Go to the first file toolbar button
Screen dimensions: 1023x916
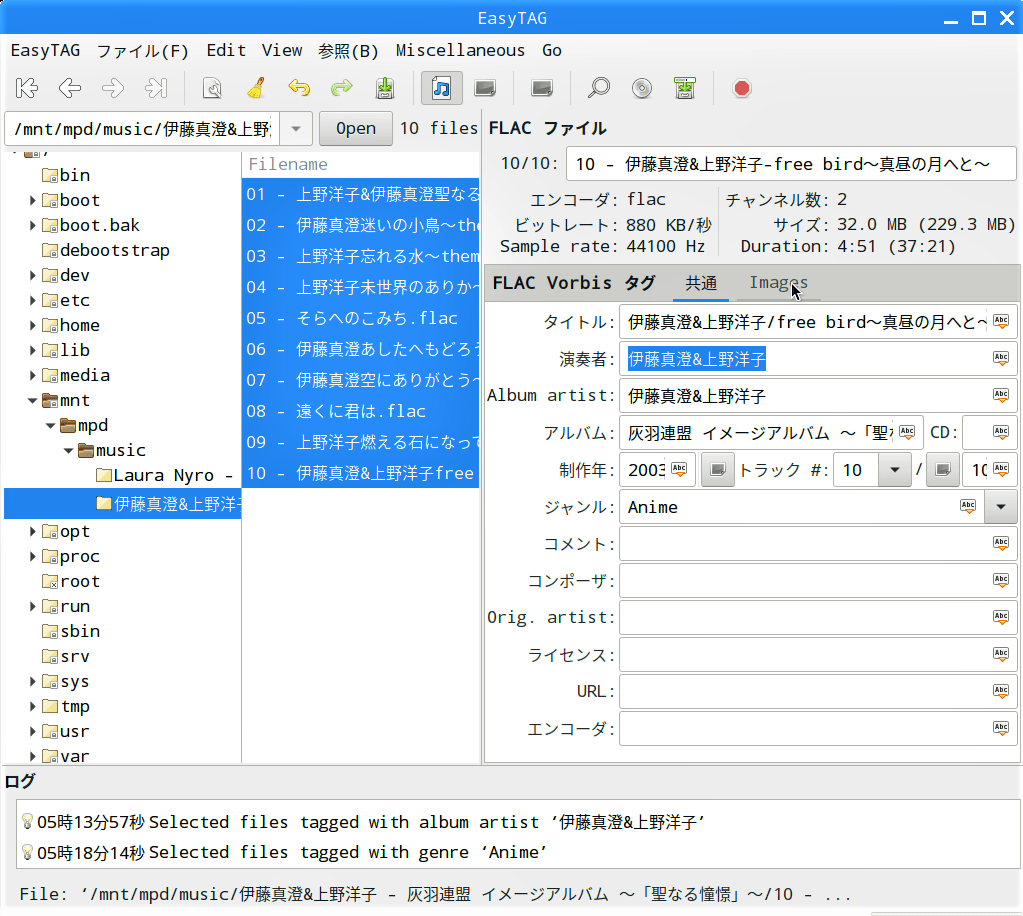[x=27, y=88]
